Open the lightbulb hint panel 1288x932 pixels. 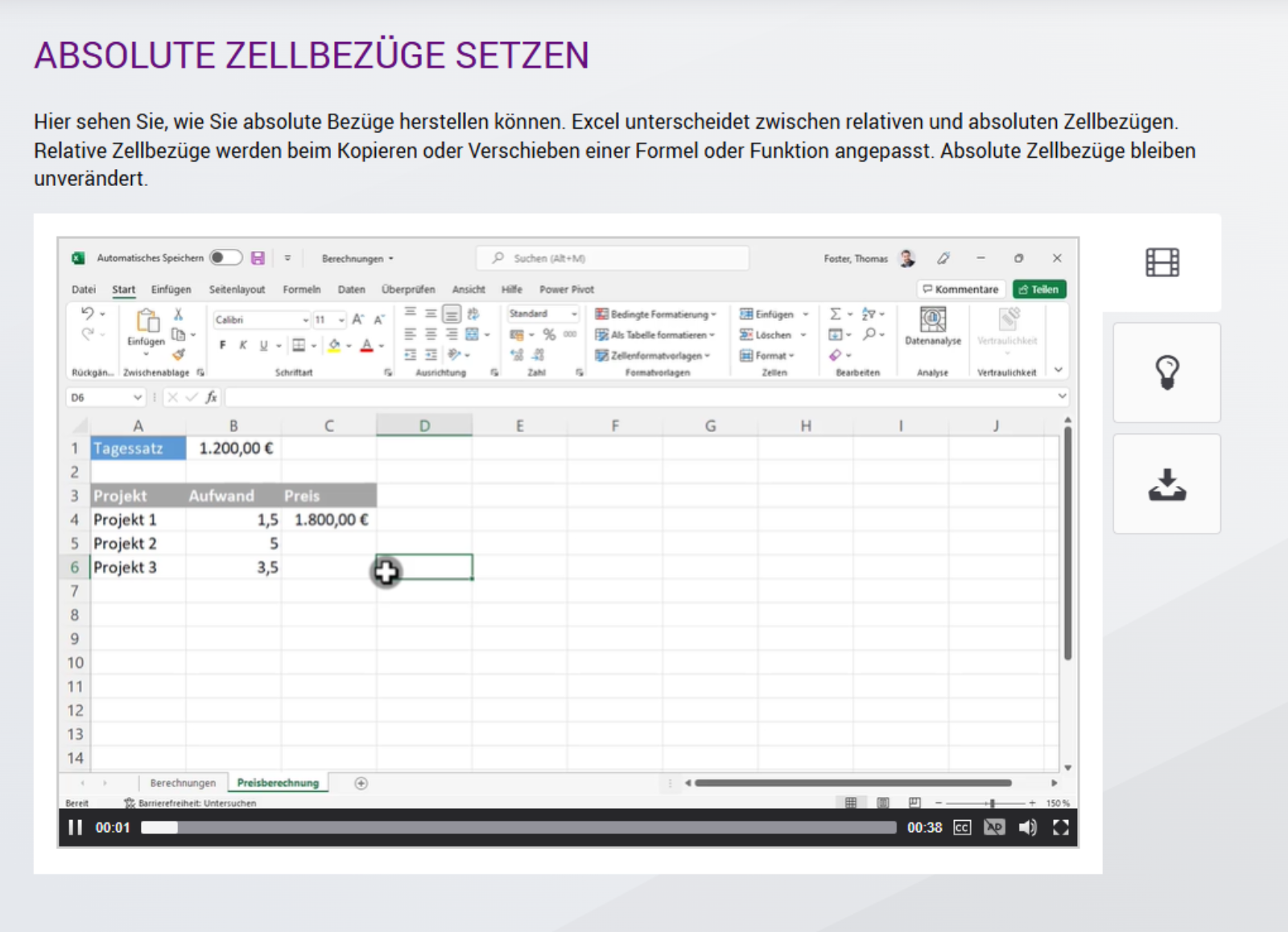coord(1166,373)
